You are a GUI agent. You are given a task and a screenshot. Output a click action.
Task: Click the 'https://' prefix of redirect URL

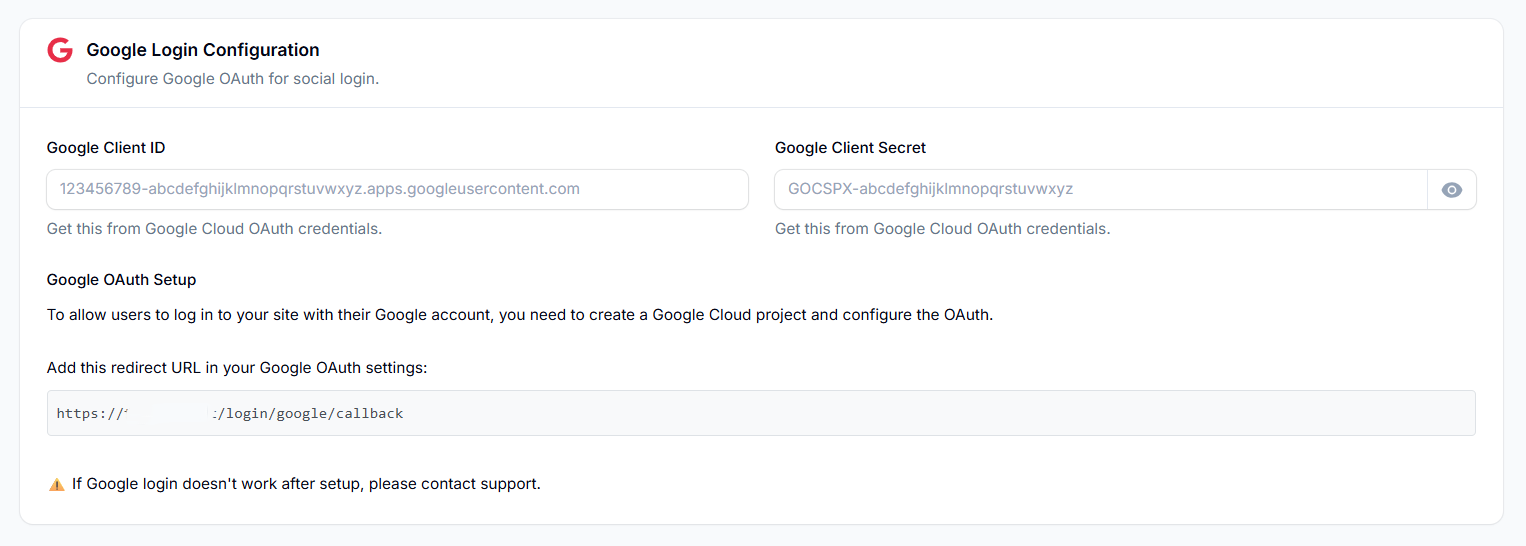(87, 413)
